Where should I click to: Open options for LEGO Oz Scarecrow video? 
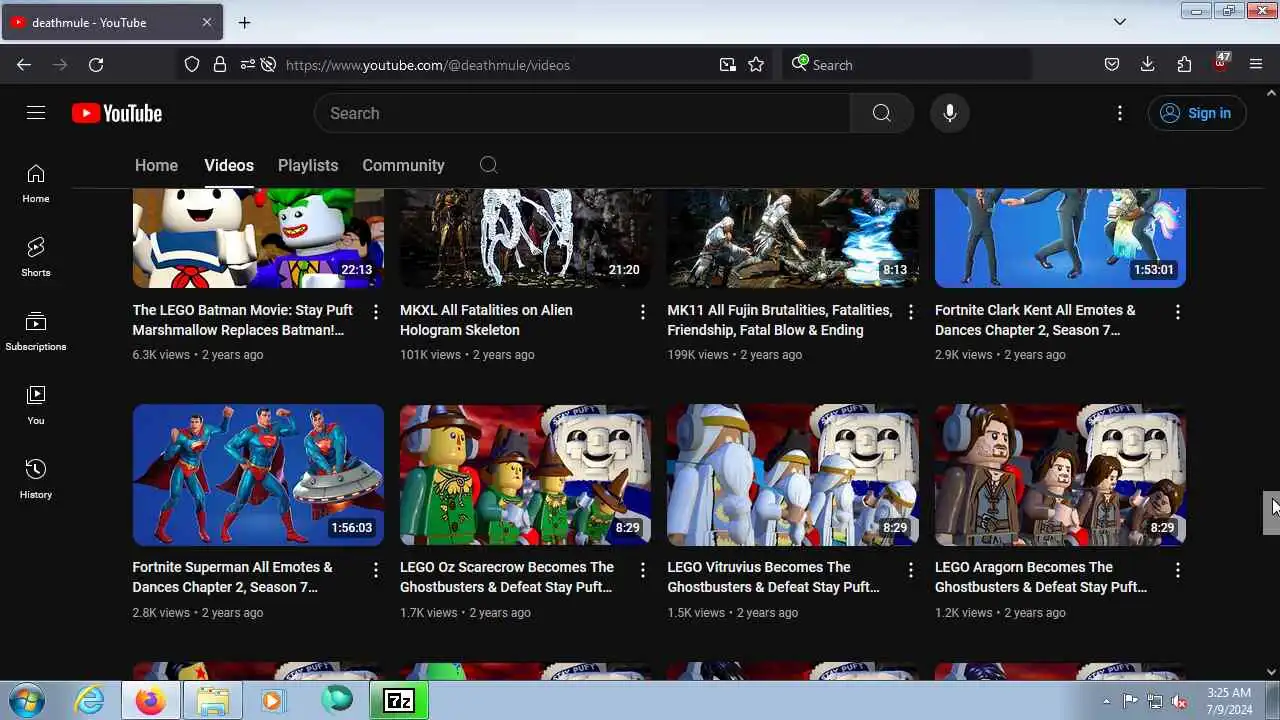(x=643, y=570)
